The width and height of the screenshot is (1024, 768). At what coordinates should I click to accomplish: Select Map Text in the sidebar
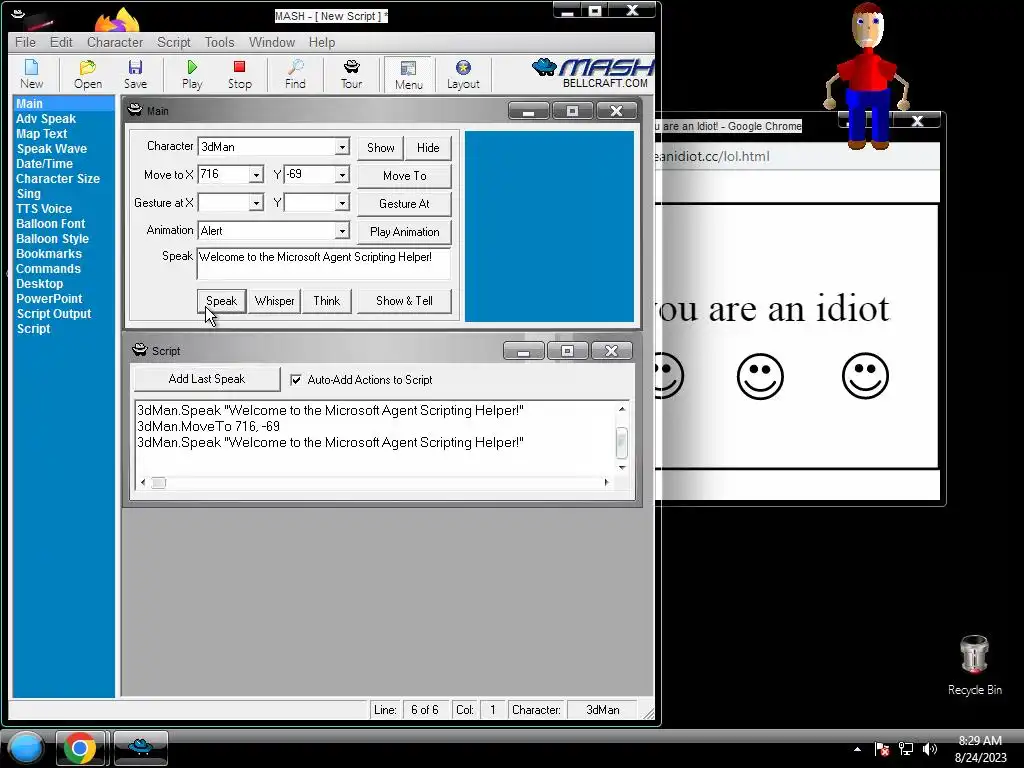42,134
